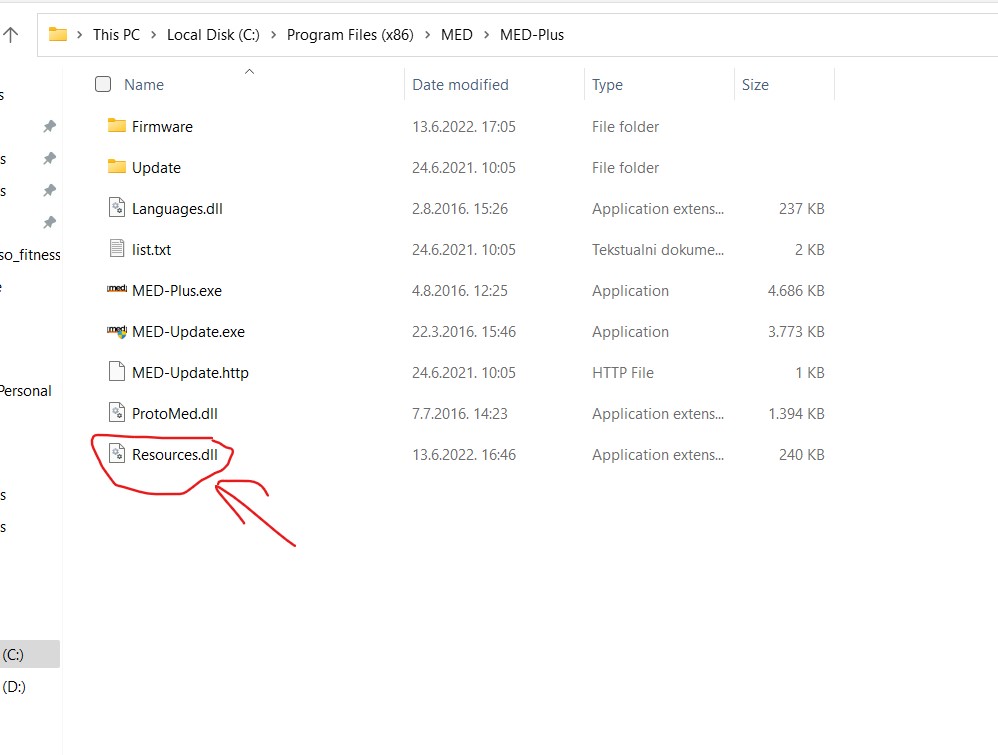This screenshot has height=755, width=998.
Task: Click the Update folder icon
Action: 117,167
